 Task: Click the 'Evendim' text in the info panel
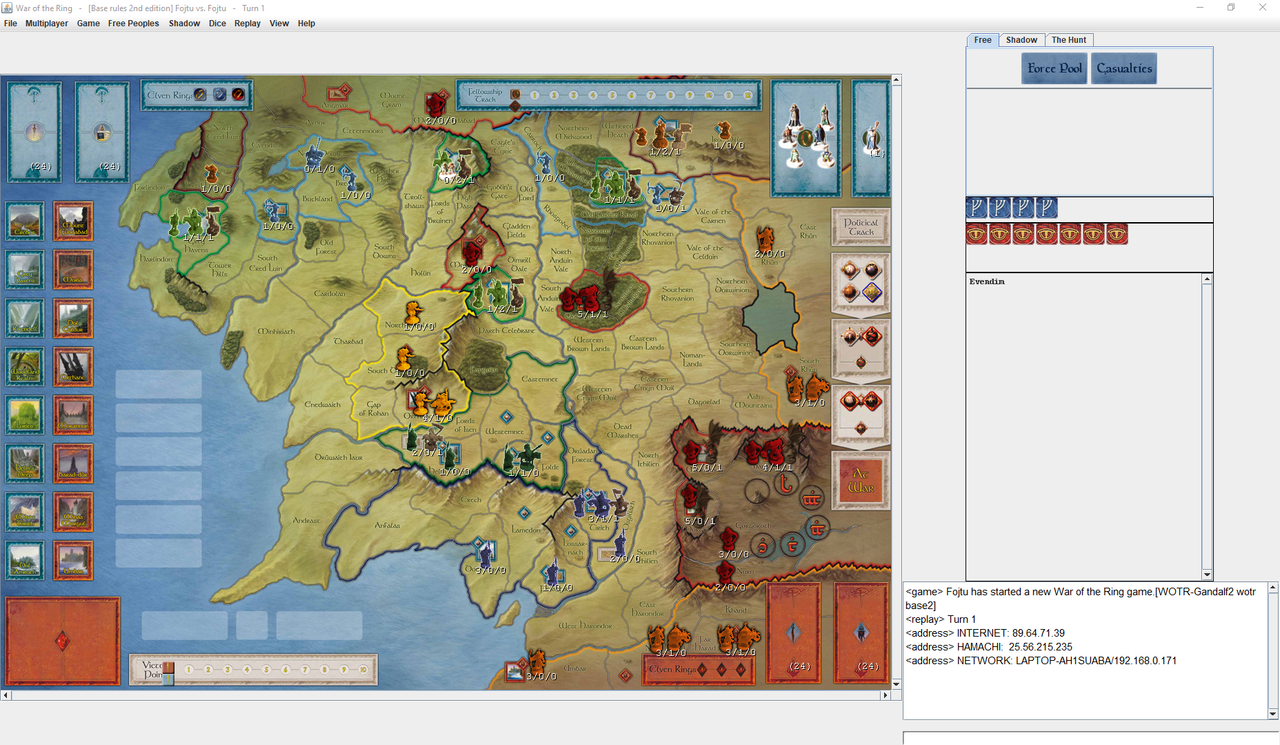[x=987, y=282]
